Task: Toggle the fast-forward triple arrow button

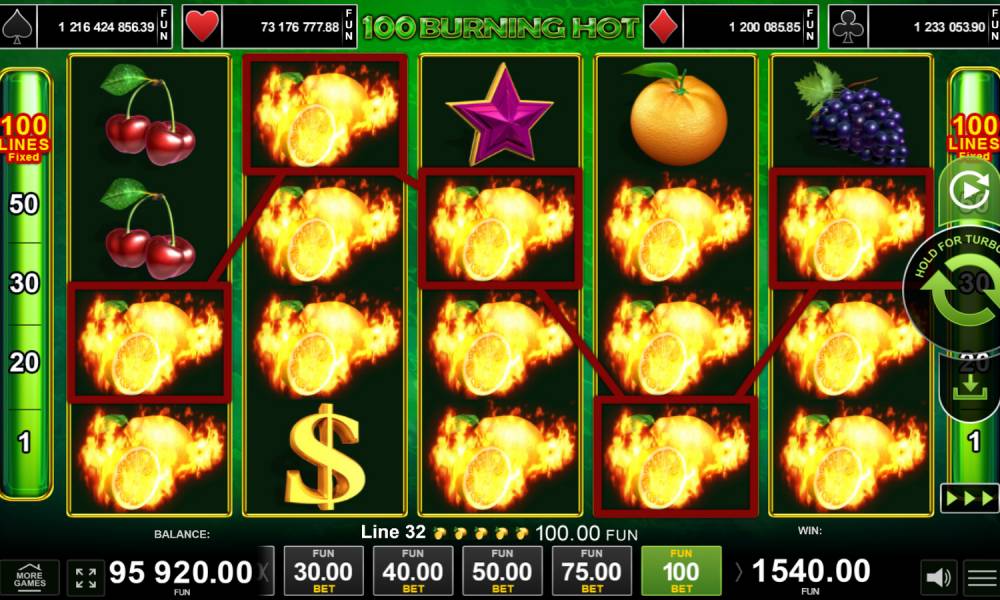Action: [x=969, y=498]
